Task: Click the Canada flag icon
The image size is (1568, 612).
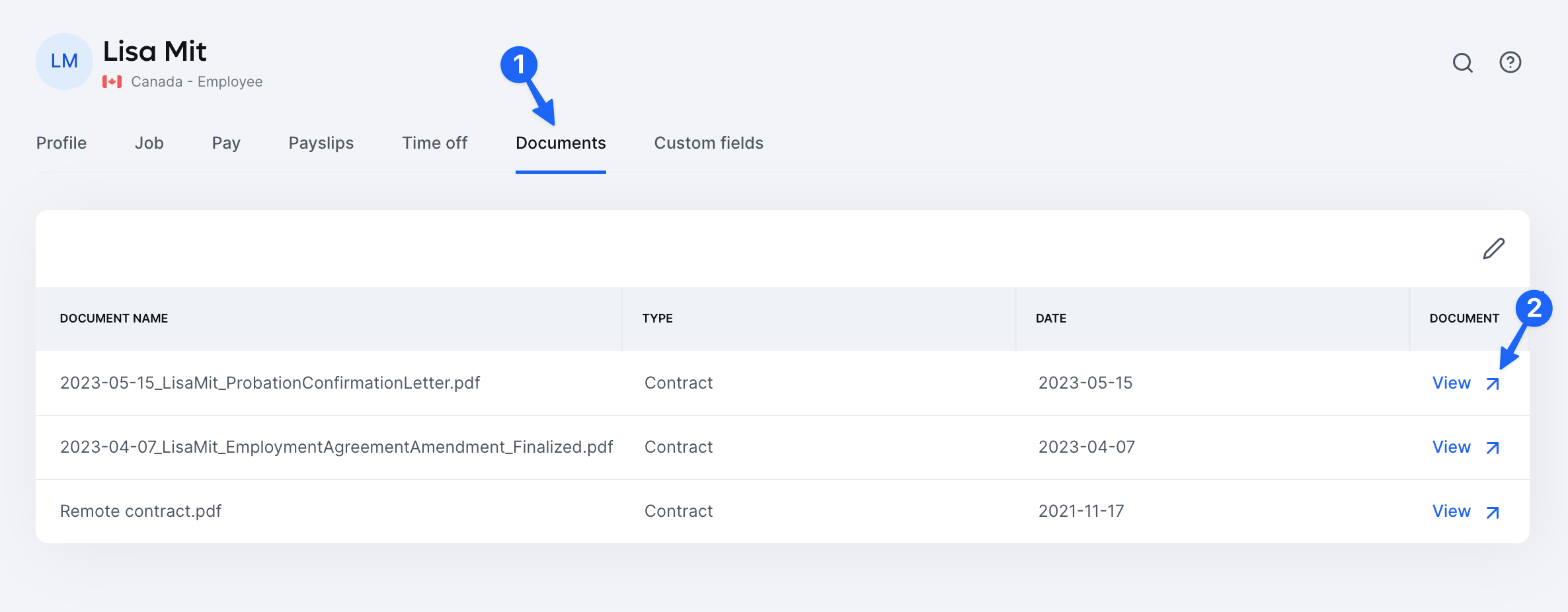Action: pos(112,82)
